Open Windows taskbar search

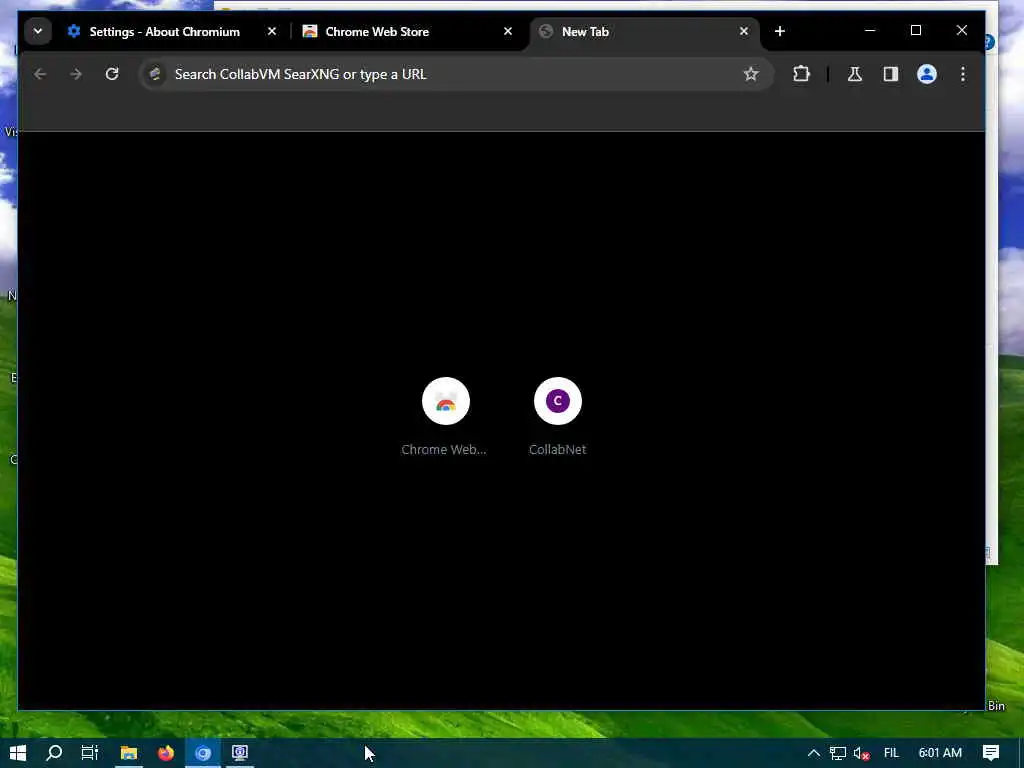54,753
